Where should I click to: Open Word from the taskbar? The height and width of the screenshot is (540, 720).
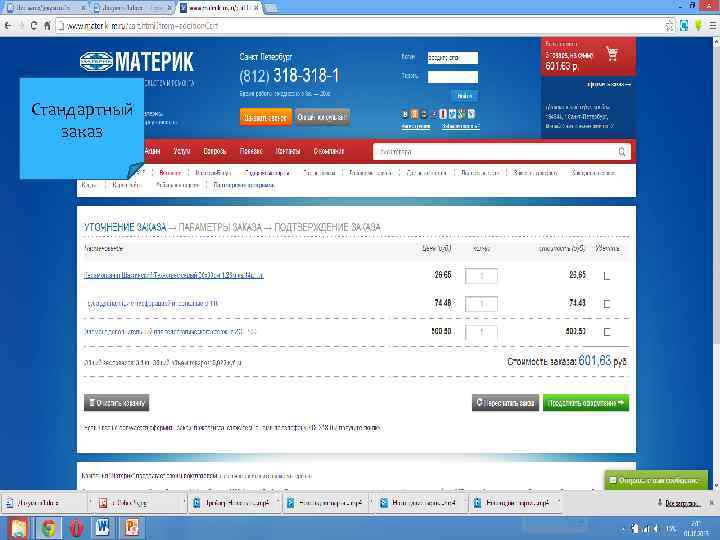click(x=103, y=528)
